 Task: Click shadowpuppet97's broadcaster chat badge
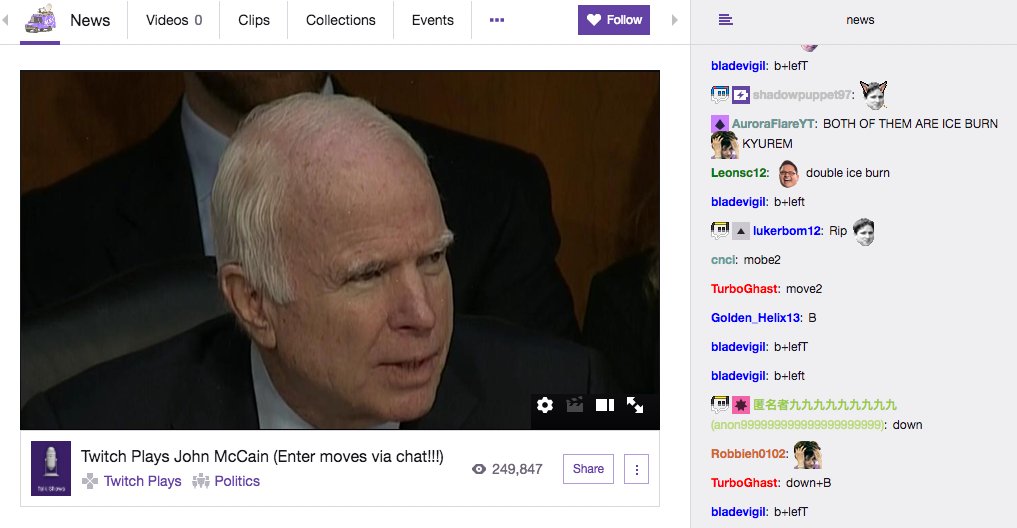tap(720, 95)
